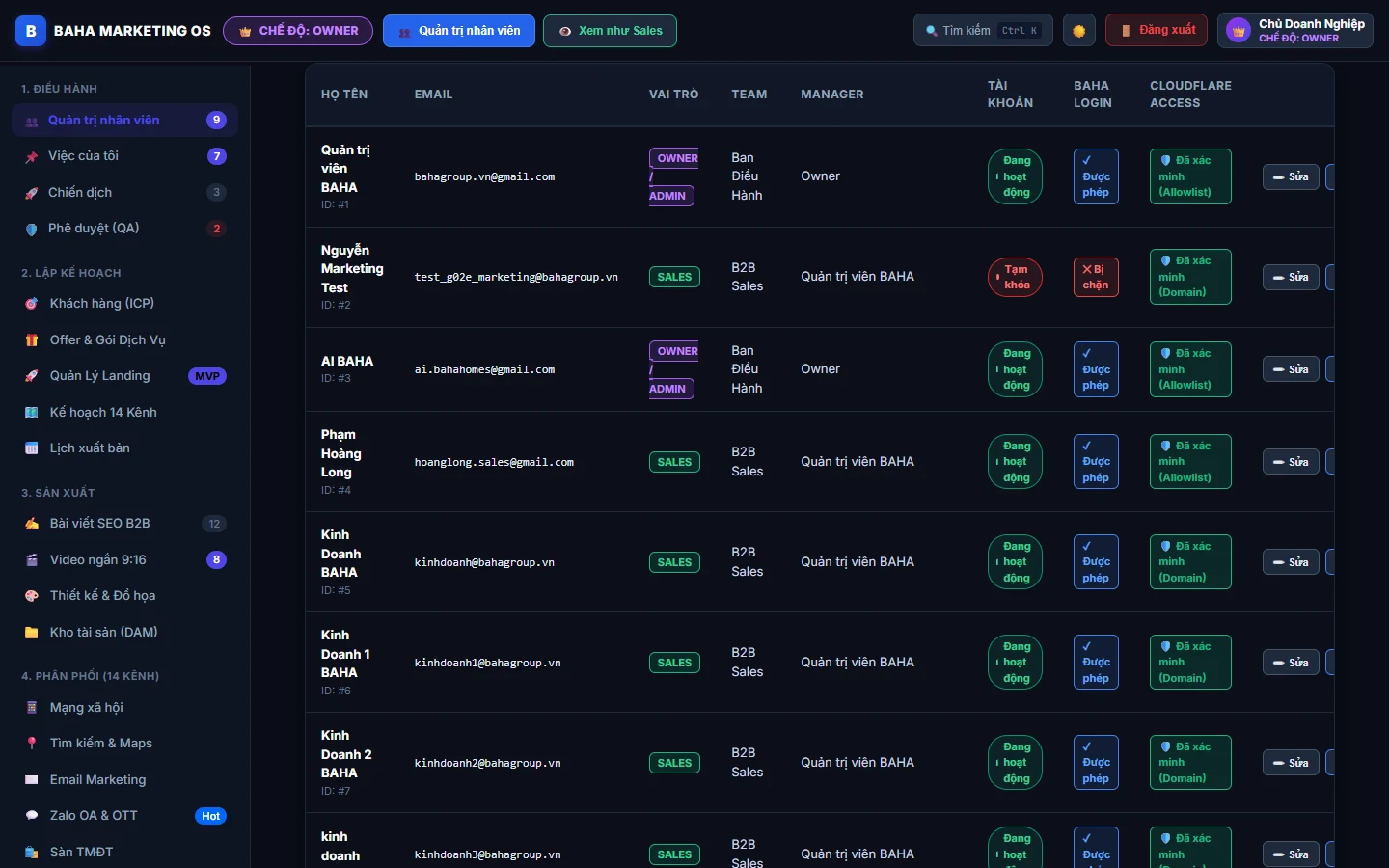The width and height of the screenshot is (1389, 868).
Task: Click Sửa for bahagroup.vn@gmail.com row
Action: click(1291, 177)
